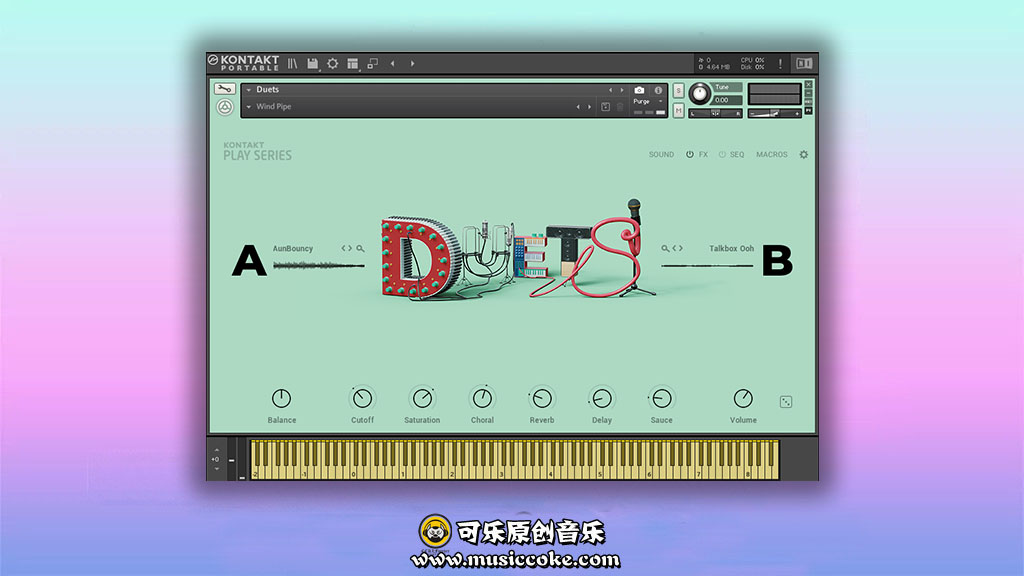Click the Delay knob

click(602, 398)
